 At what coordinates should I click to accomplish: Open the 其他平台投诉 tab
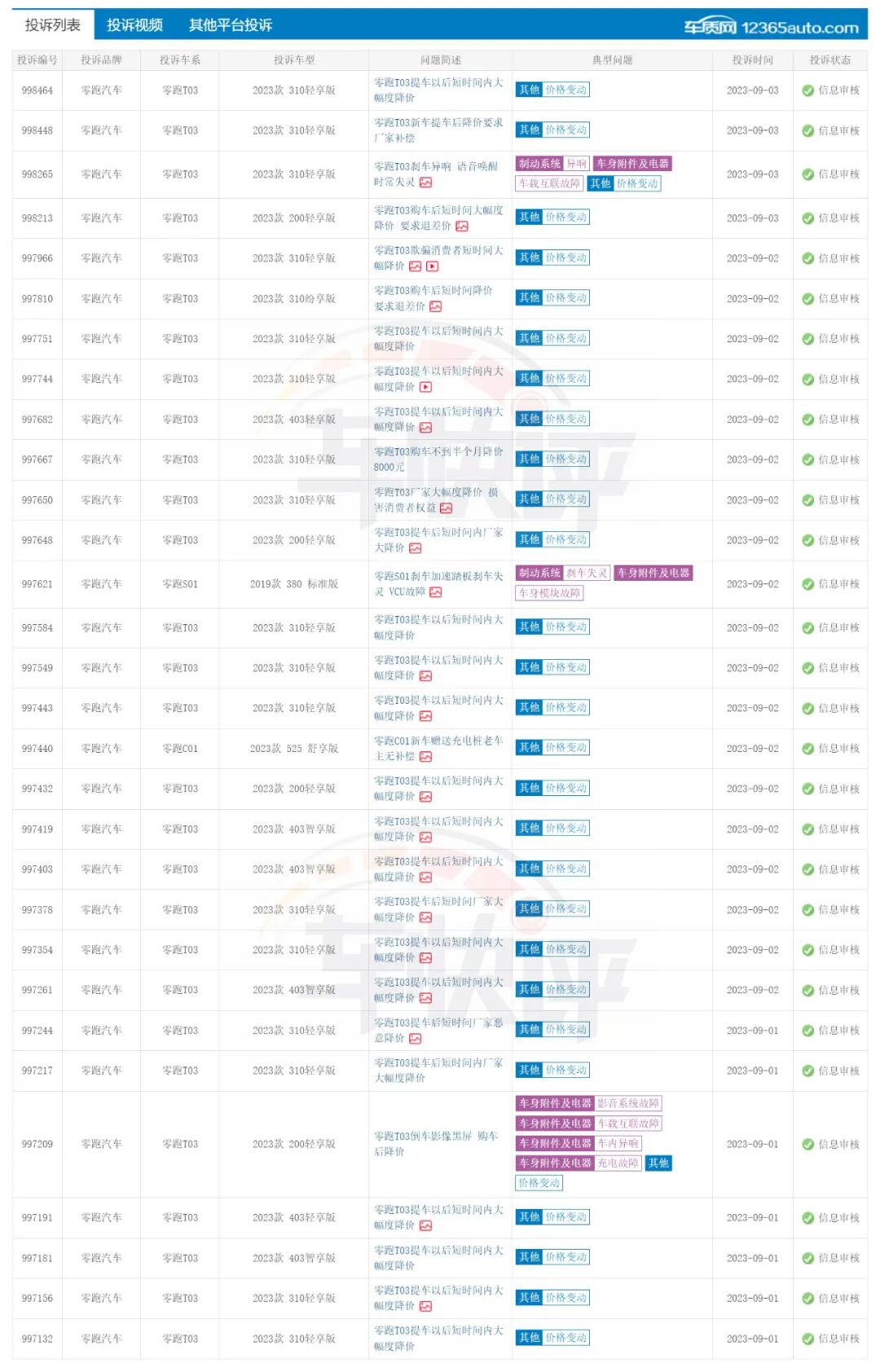pos(231,25)
